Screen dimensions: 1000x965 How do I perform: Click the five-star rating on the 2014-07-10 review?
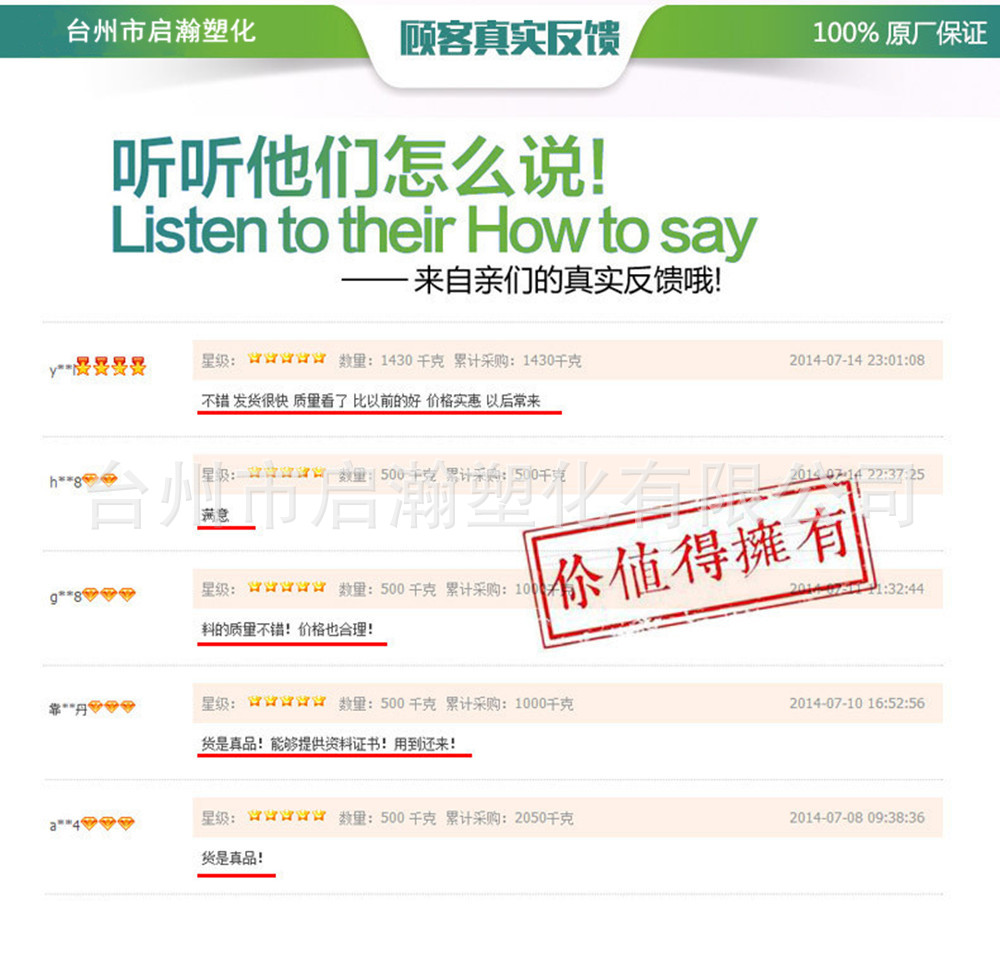[287, 701]
